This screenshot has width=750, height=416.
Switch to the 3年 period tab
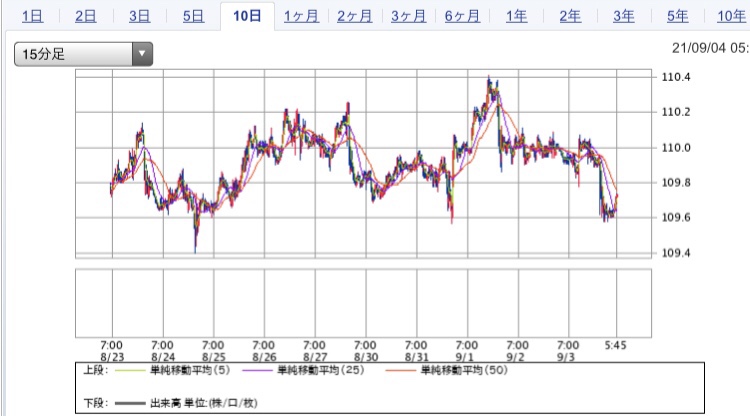[x=624, y=16]
